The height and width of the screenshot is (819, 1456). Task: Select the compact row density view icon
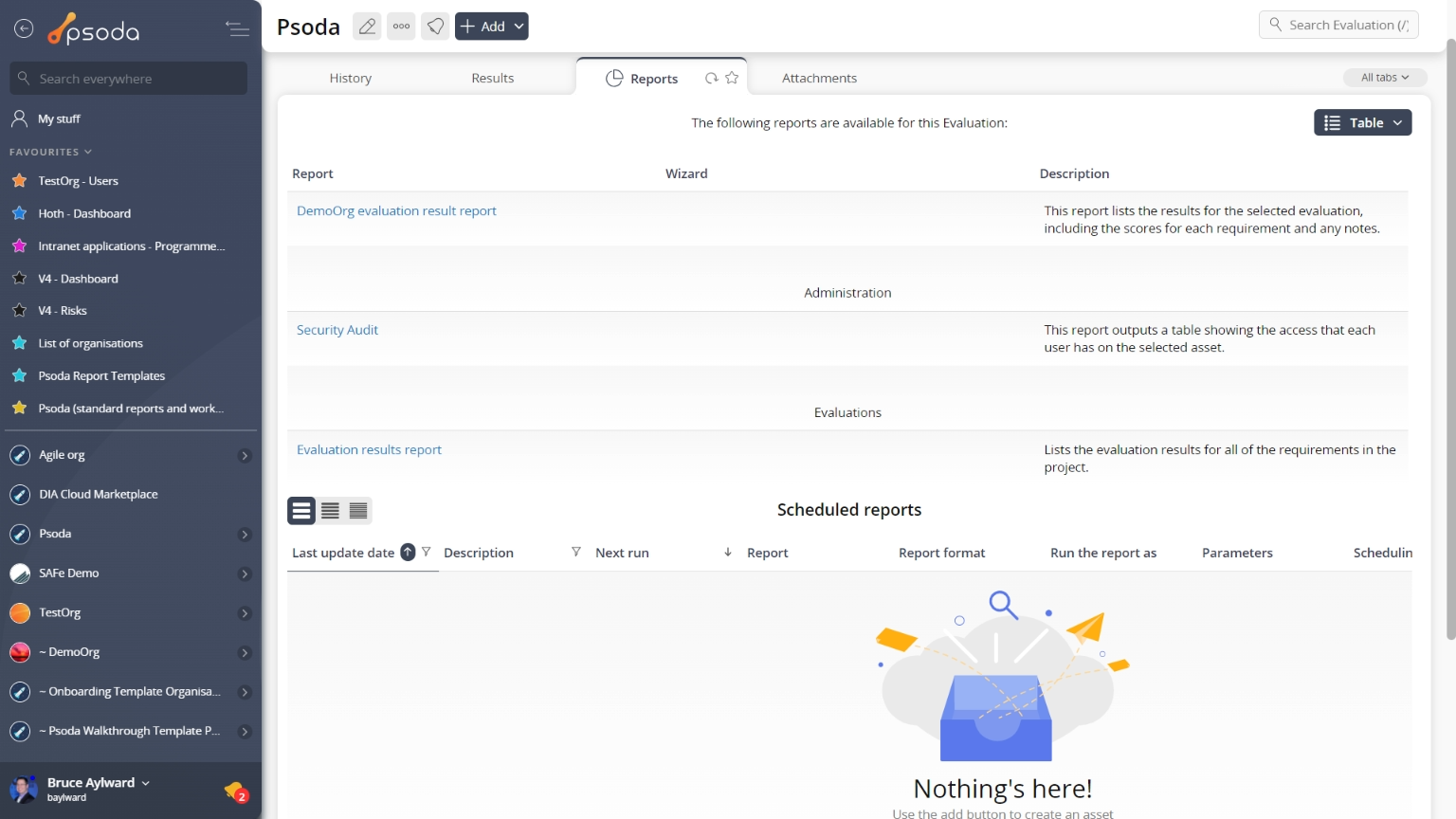[x=358, y=511]
